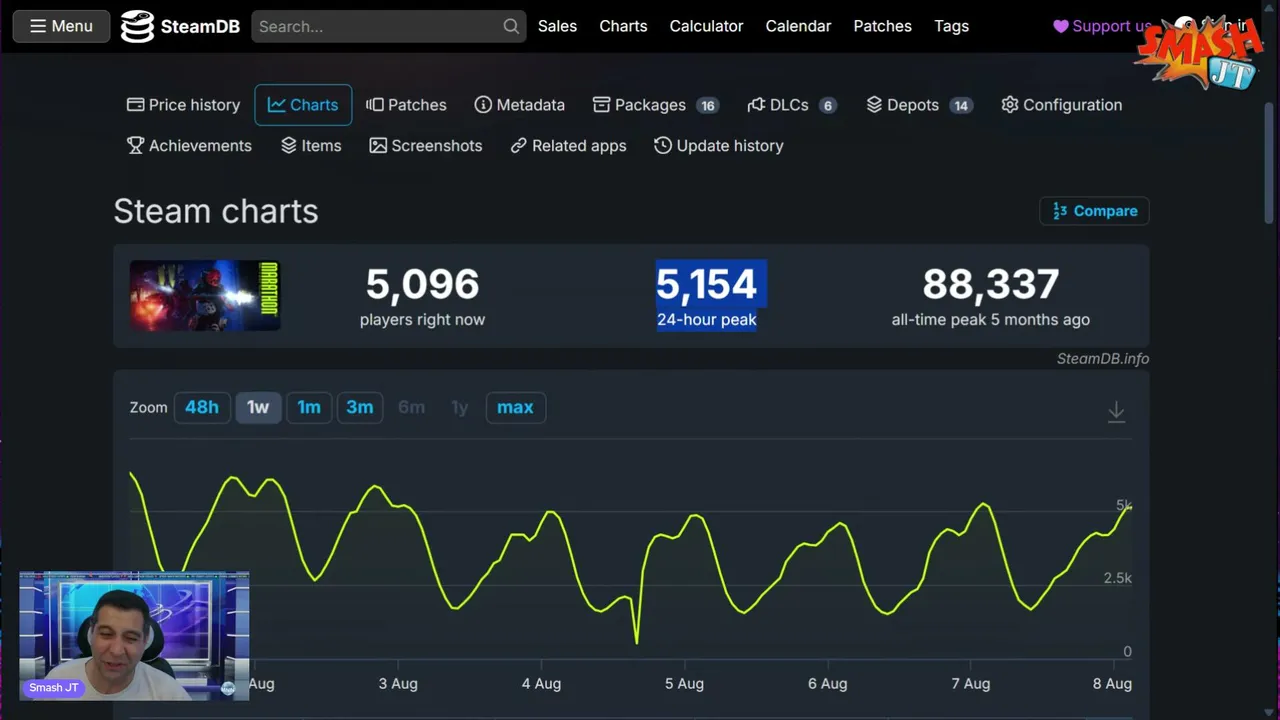The width and height of the screenshot is (1280, 720).
Task: Click the all-time peak 5 months ago label
Action: 991,320
